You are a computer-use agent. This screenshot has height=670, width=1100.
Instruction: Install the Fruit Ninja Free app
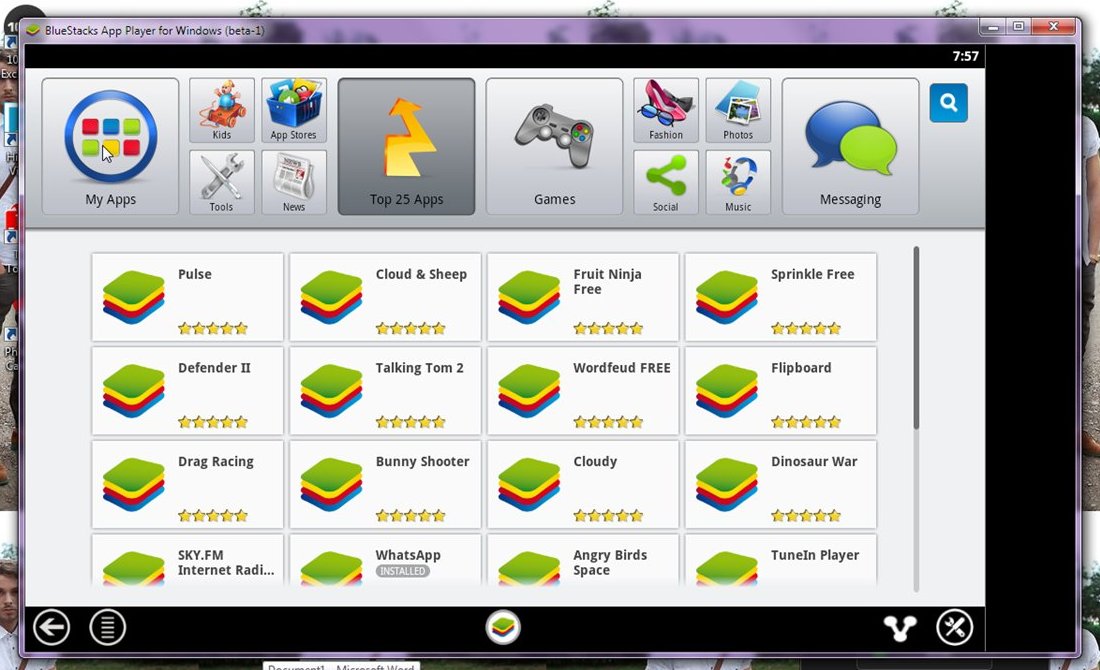pos(583,297)
